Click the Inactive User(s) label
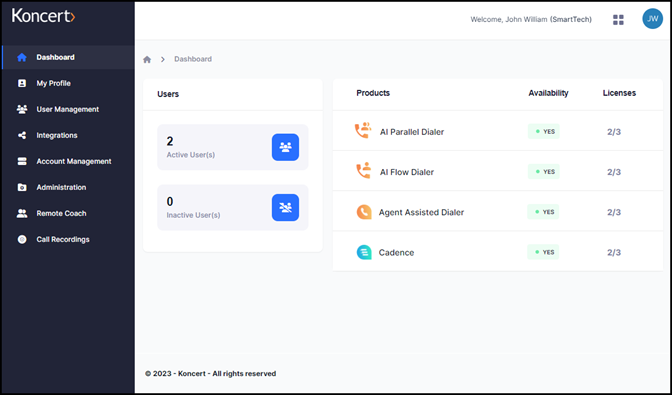Screen dimensions: 672x395 point(193,215)
